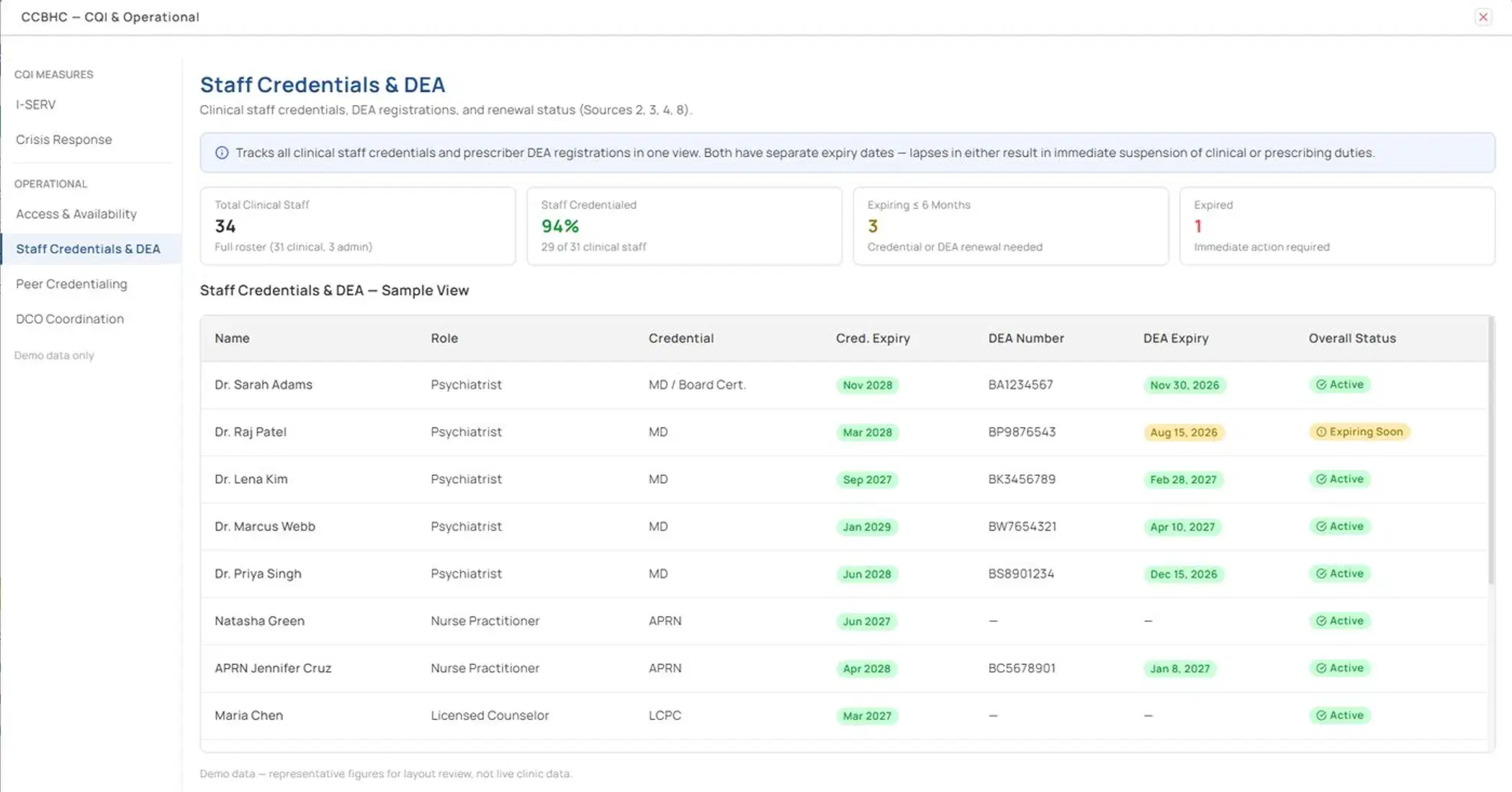Click the Total Clinical Staff card

[x=358, y=226]
